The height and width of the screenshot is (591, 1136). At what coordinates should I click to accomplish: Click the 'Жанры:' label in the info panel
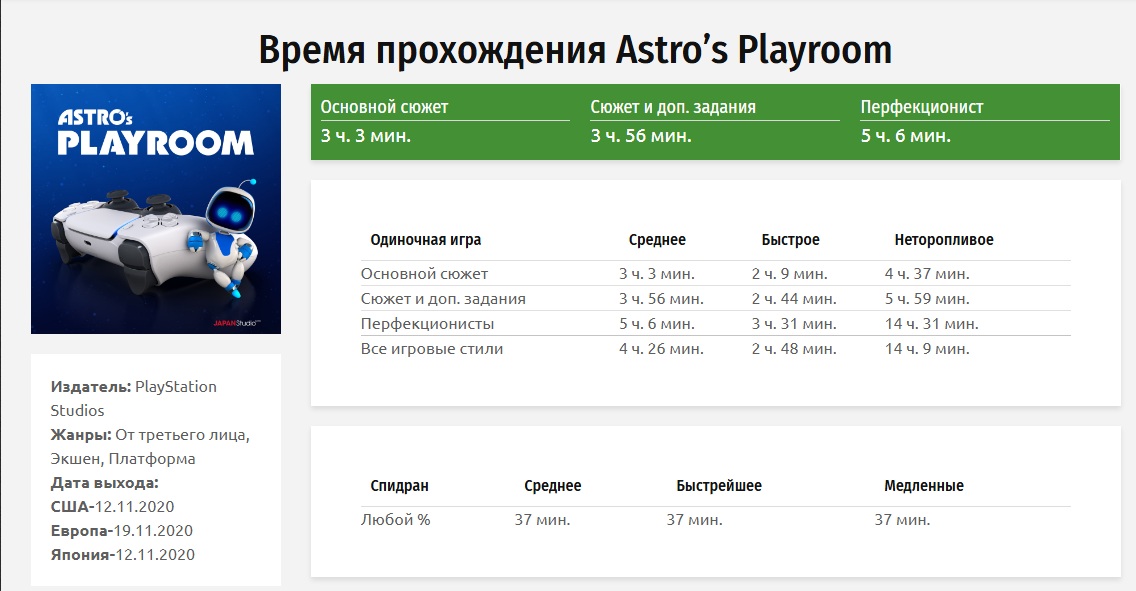click(x=81, y=435)
